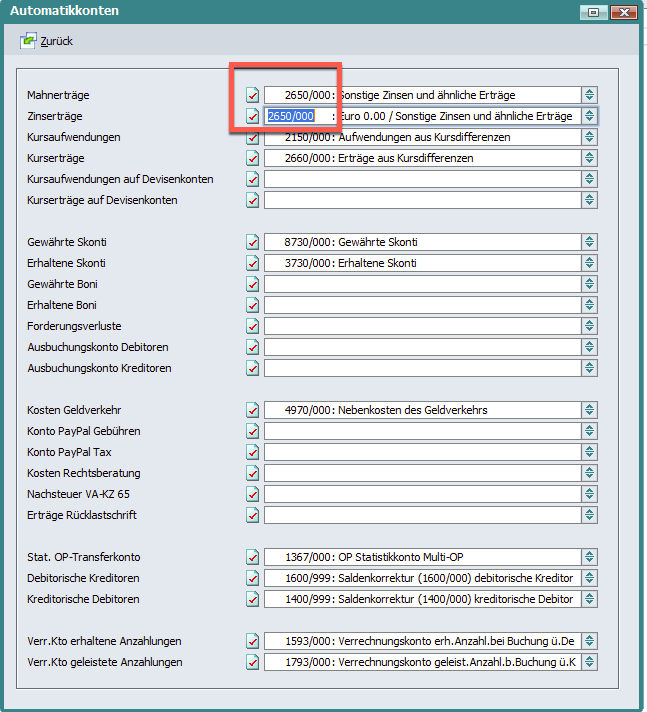This screenshot has height=712, width=647.
Task: Click checkmark icon next to Mahnerträge
Action: [x=253, y=95]
